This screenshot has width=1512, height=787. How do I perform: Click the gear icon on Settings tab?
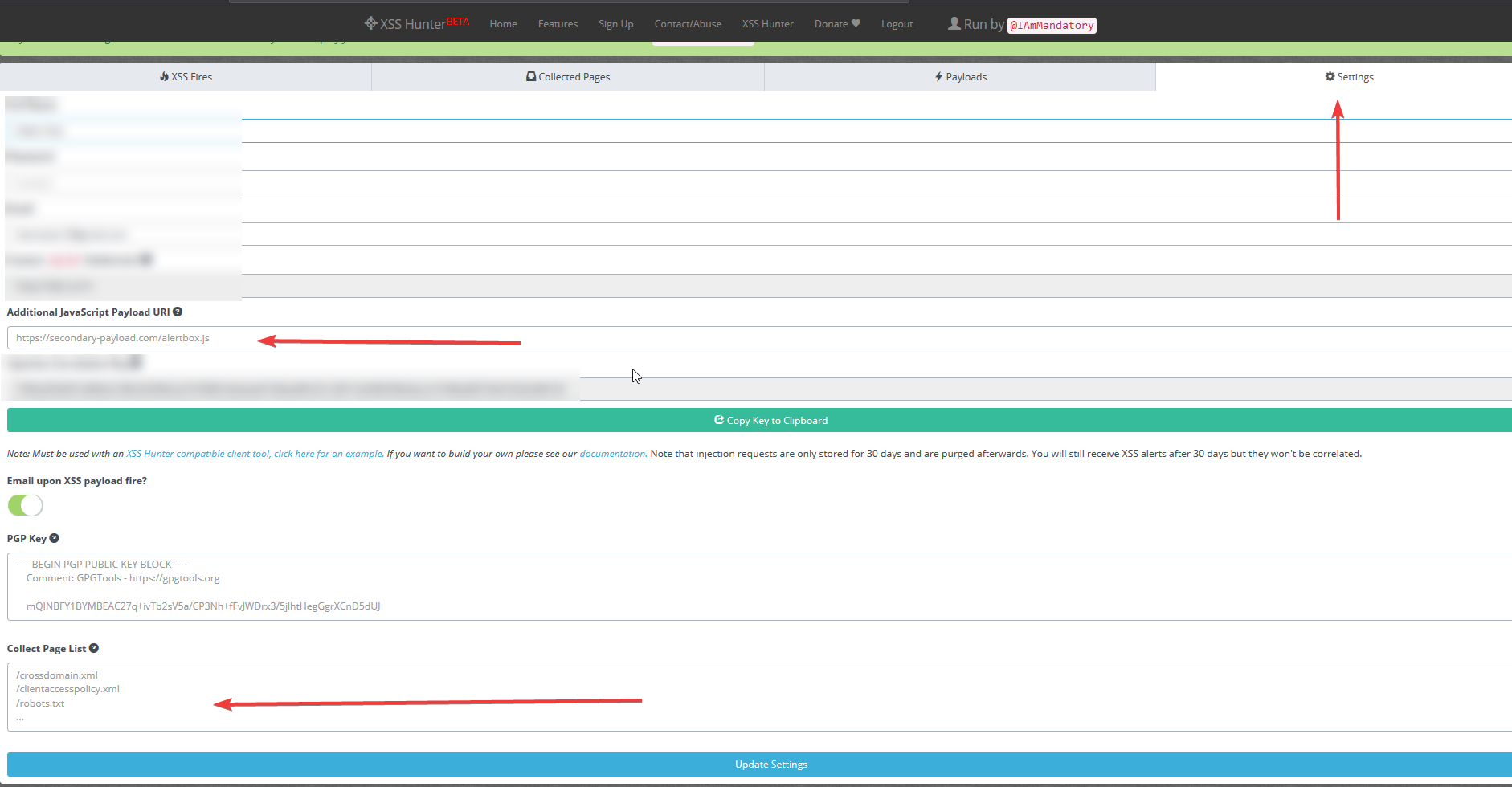pyautogui.click(x=1330, y=77)
